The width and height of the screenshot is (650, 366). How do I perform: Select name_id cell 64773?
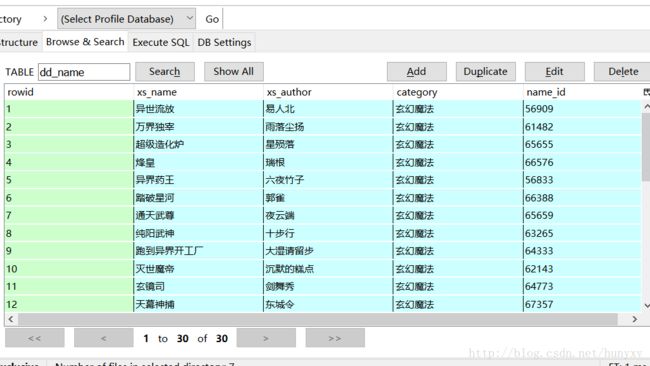pos(582,286)
